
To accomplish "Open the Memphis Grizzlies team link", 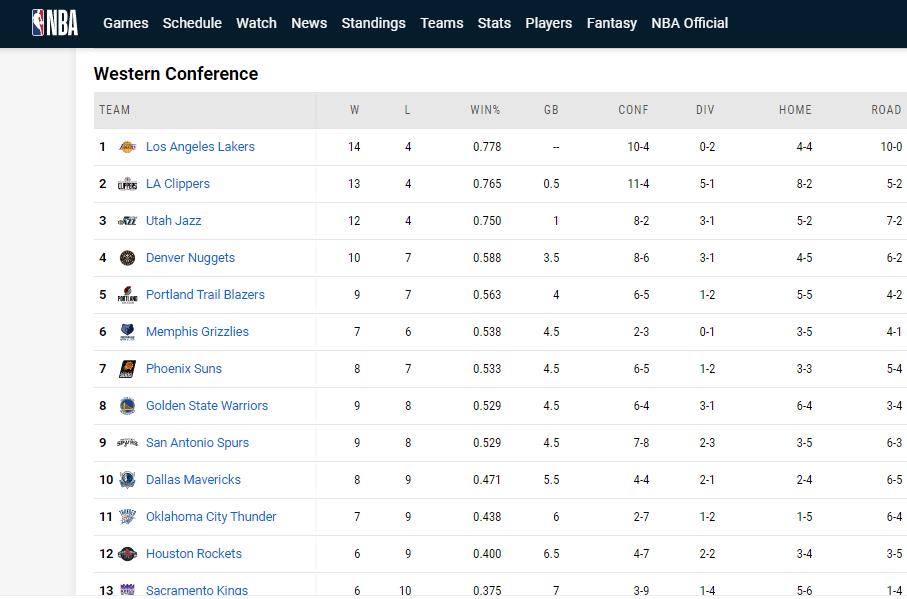I will 197,332.
